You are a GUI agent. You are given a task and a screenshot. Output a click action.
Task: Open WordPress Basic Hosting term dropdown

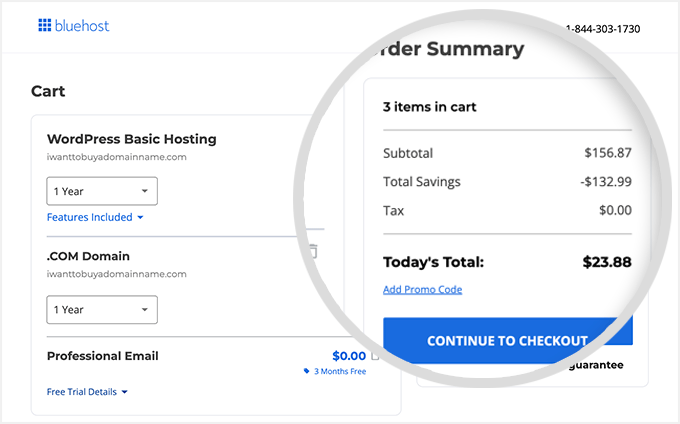point(102,191)
